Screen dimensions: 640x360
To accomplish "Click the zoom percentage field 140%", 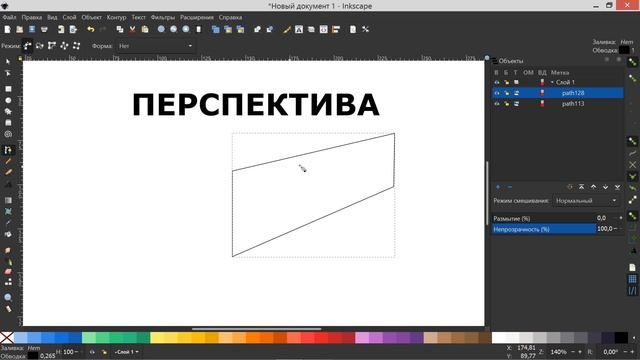I will tap(558, 352).
